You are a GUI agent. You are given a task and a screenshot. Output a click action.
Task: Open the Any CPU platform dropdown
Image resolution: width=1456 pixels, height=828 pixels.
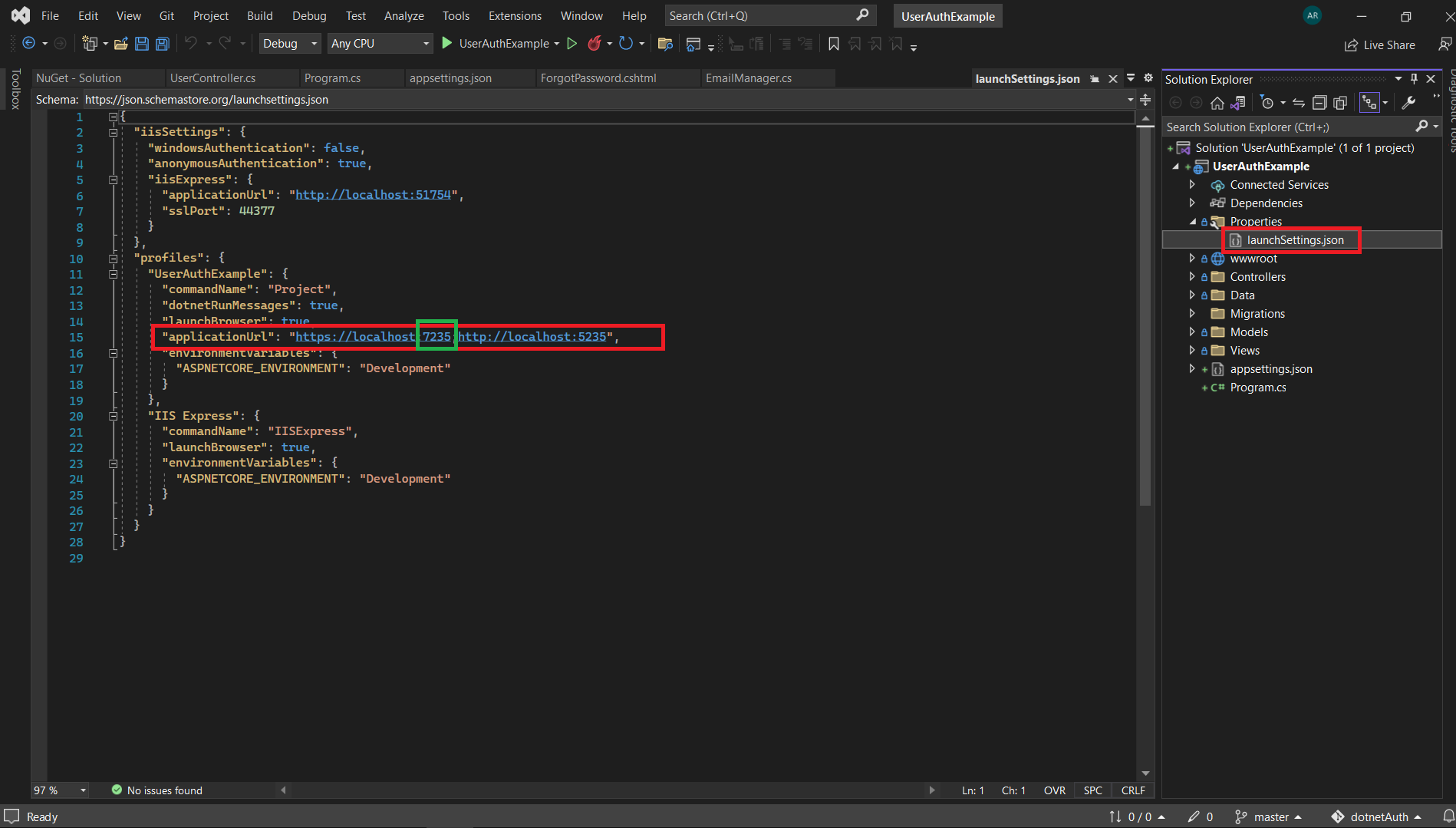pos(380,44)
